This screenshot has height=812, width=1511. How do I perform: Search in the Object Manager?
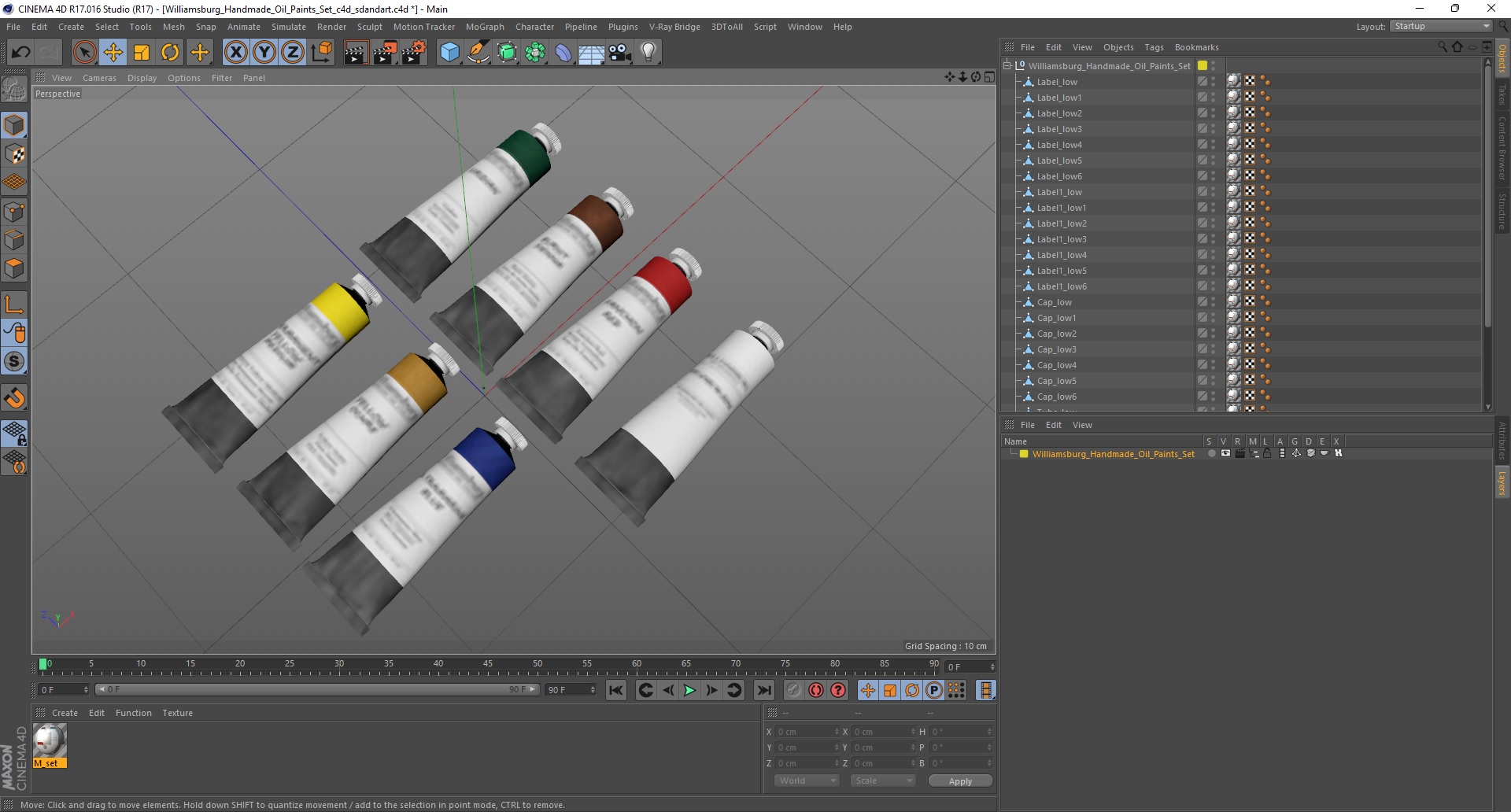[x=1442, y=47]
